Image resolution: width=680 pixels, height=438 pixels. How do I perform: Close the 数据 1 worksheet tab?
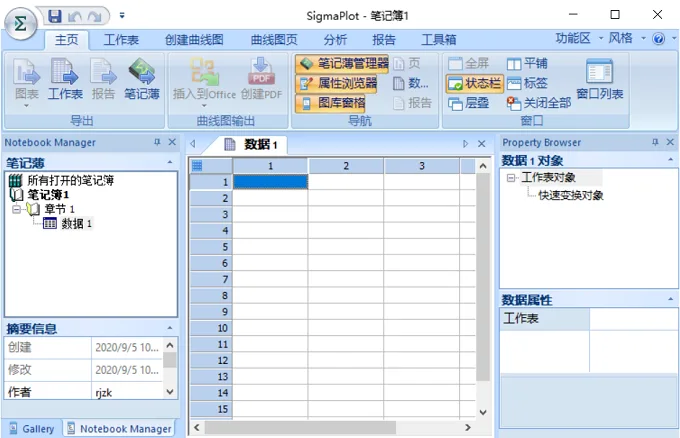pos(481,144)
